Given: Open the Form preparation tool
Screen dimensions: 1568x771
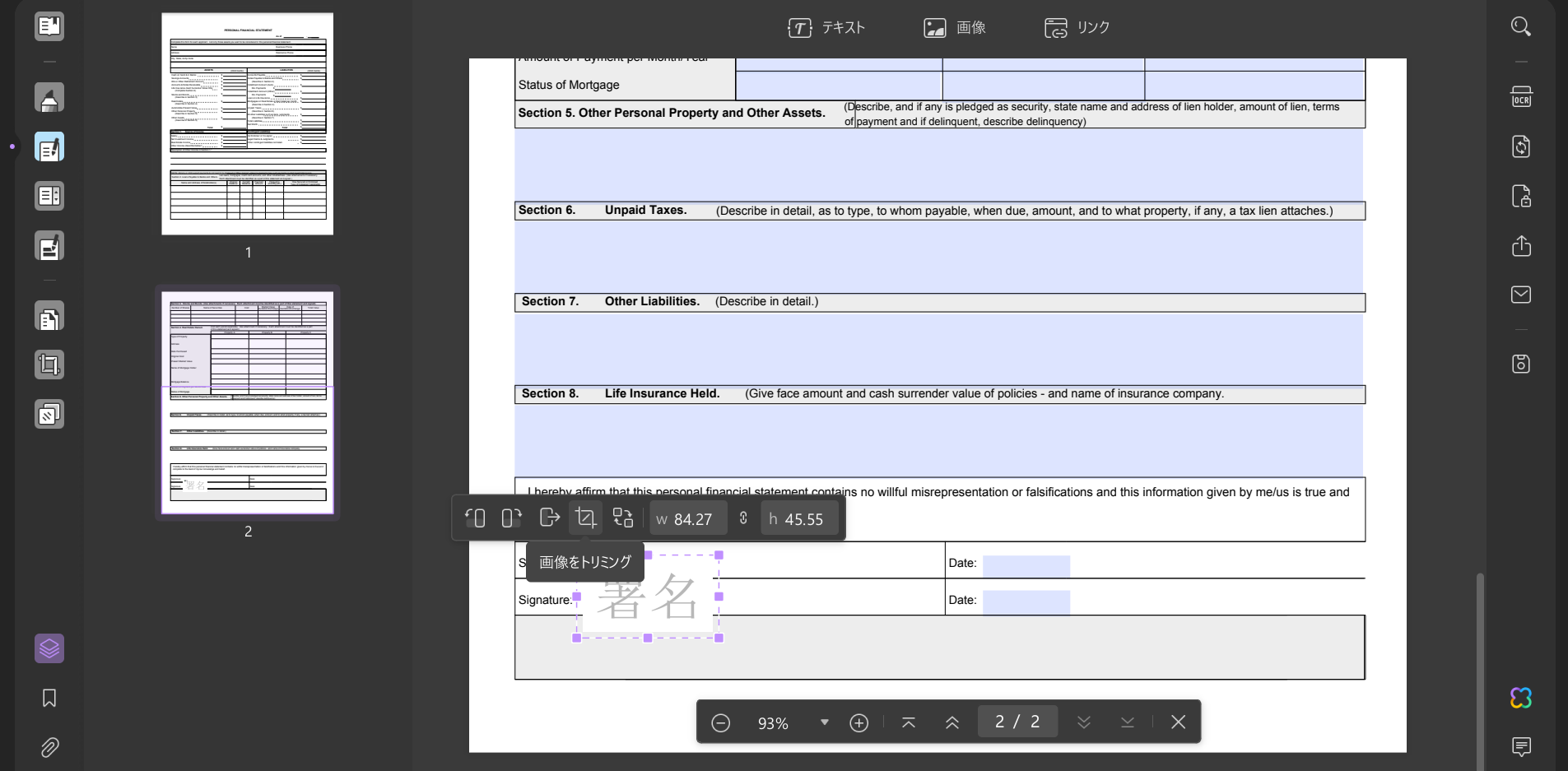Looking at the screenshot, I should 49,196.
